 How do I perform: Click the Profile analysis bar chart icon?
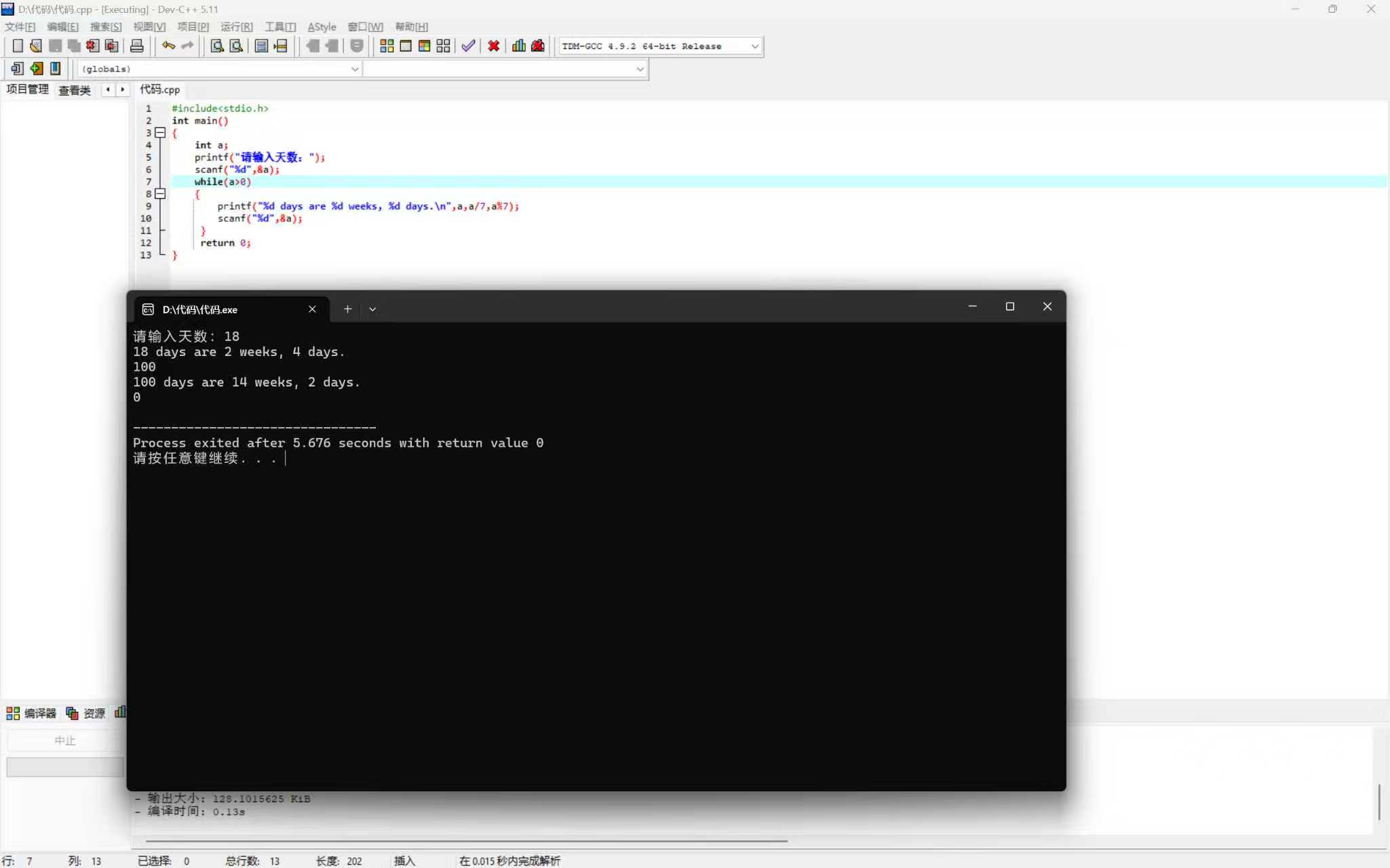519,46
